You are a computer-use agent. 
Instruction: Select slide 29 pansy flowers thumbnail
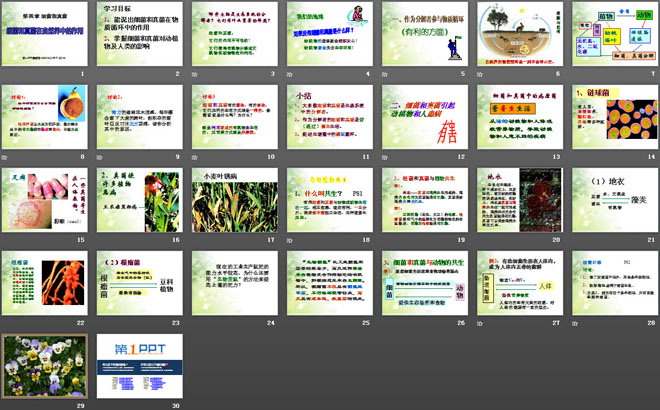[x=45, y=366]
